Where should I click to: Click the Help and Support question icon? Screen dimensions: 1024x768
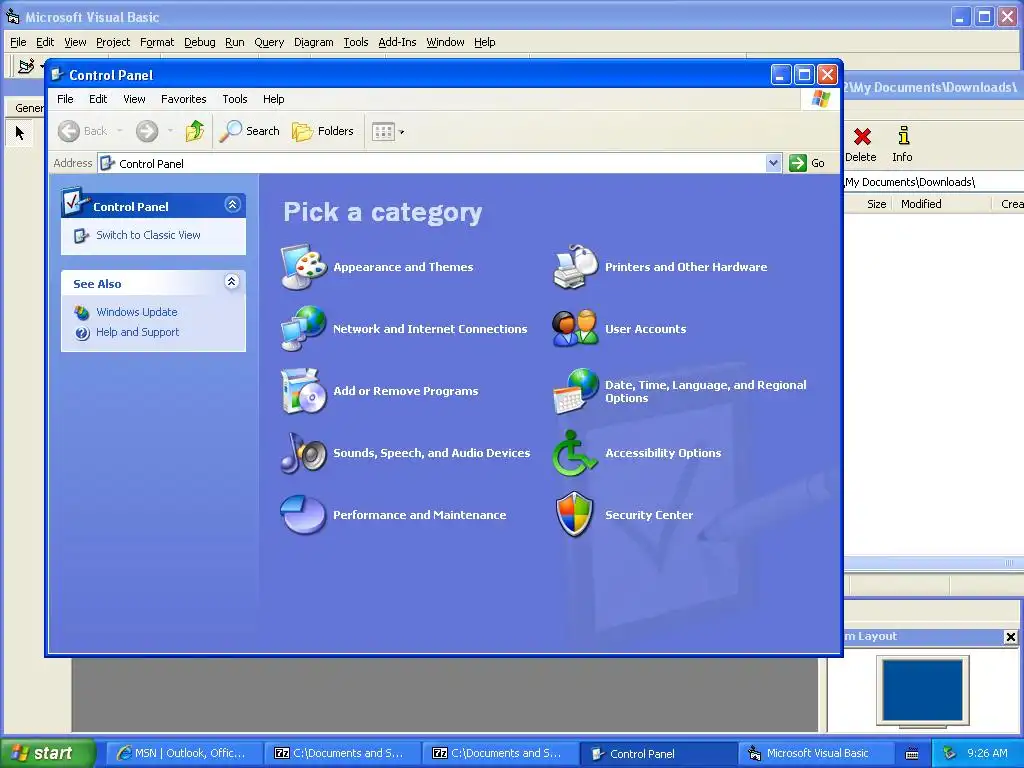click(82, 333)
